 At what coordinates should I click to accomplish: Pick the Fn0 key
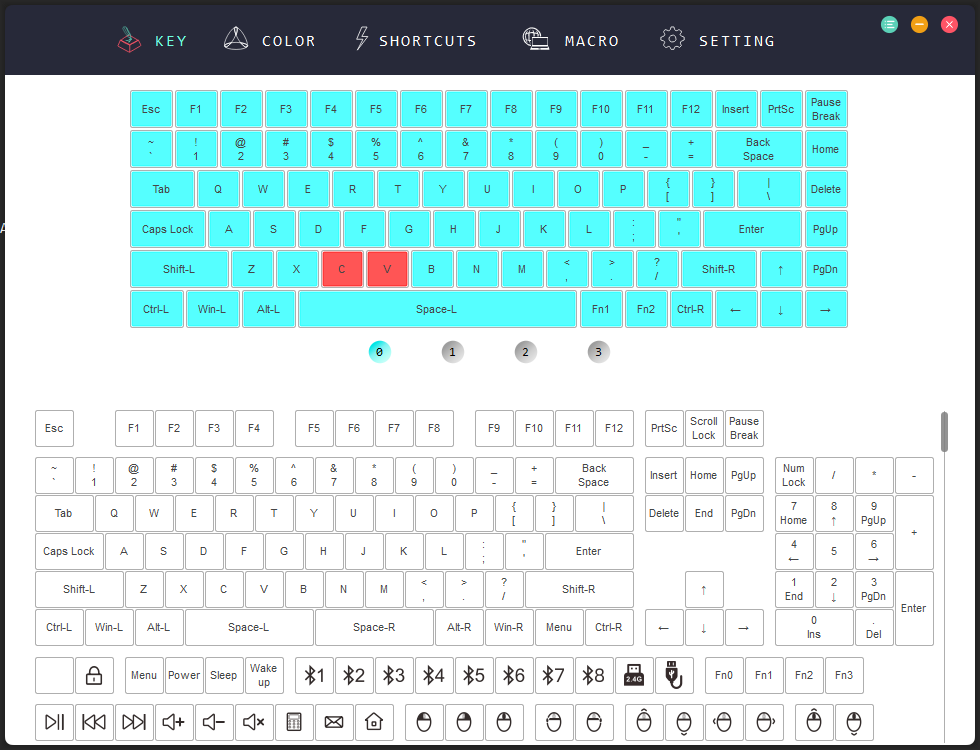(x=724, y=676)
